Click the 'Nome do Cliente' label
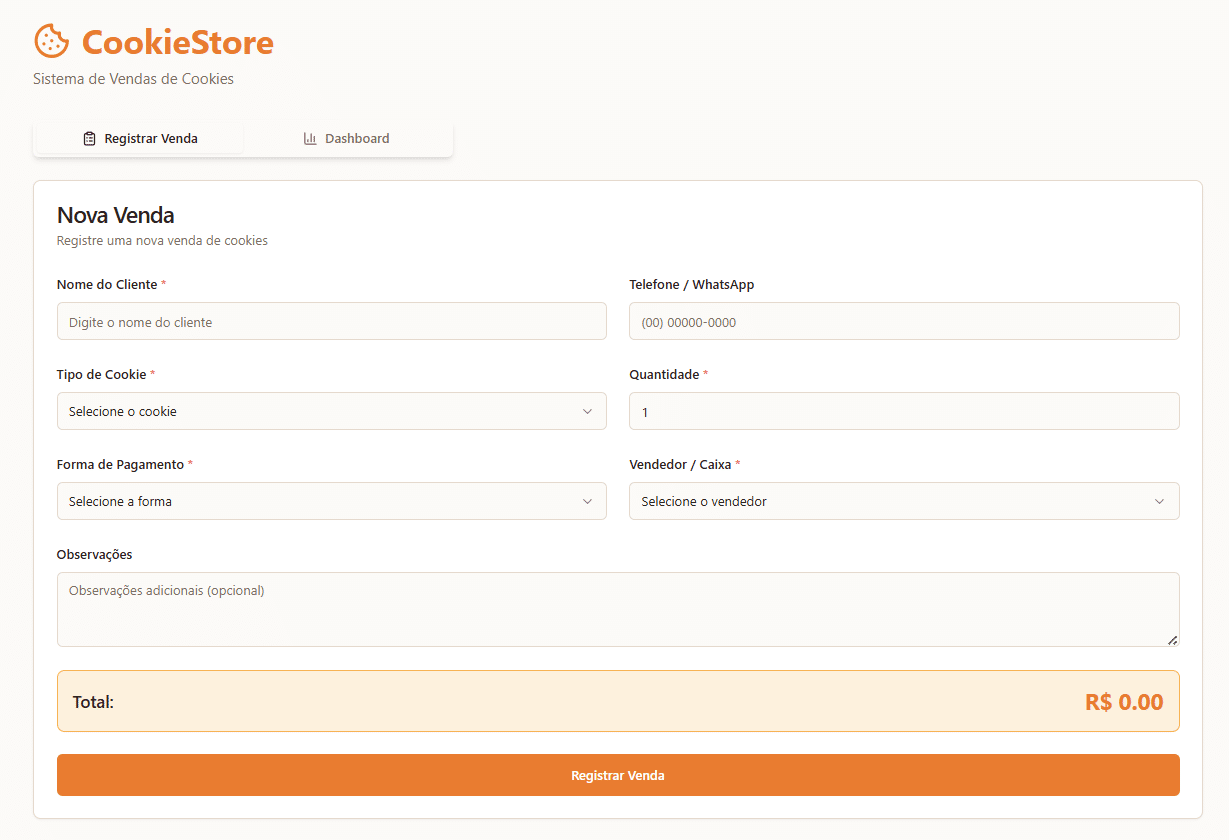This screenshot has width=1229, height=840. pos(107,285)
